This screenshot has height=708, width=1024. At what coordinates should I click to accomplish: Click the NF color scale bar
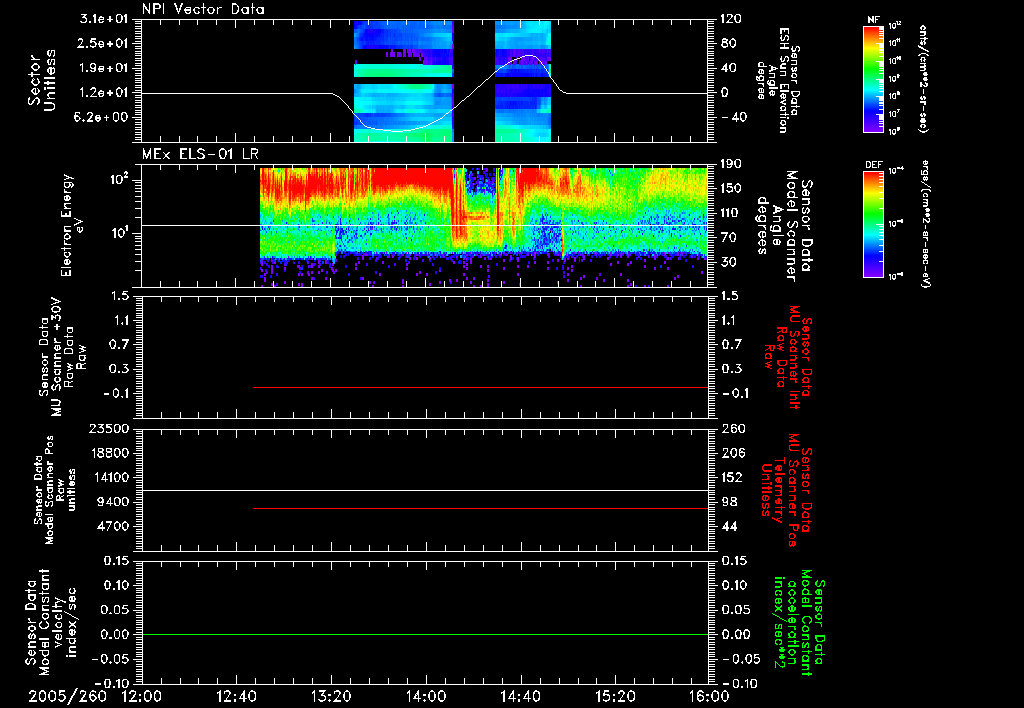click(873, 78)
